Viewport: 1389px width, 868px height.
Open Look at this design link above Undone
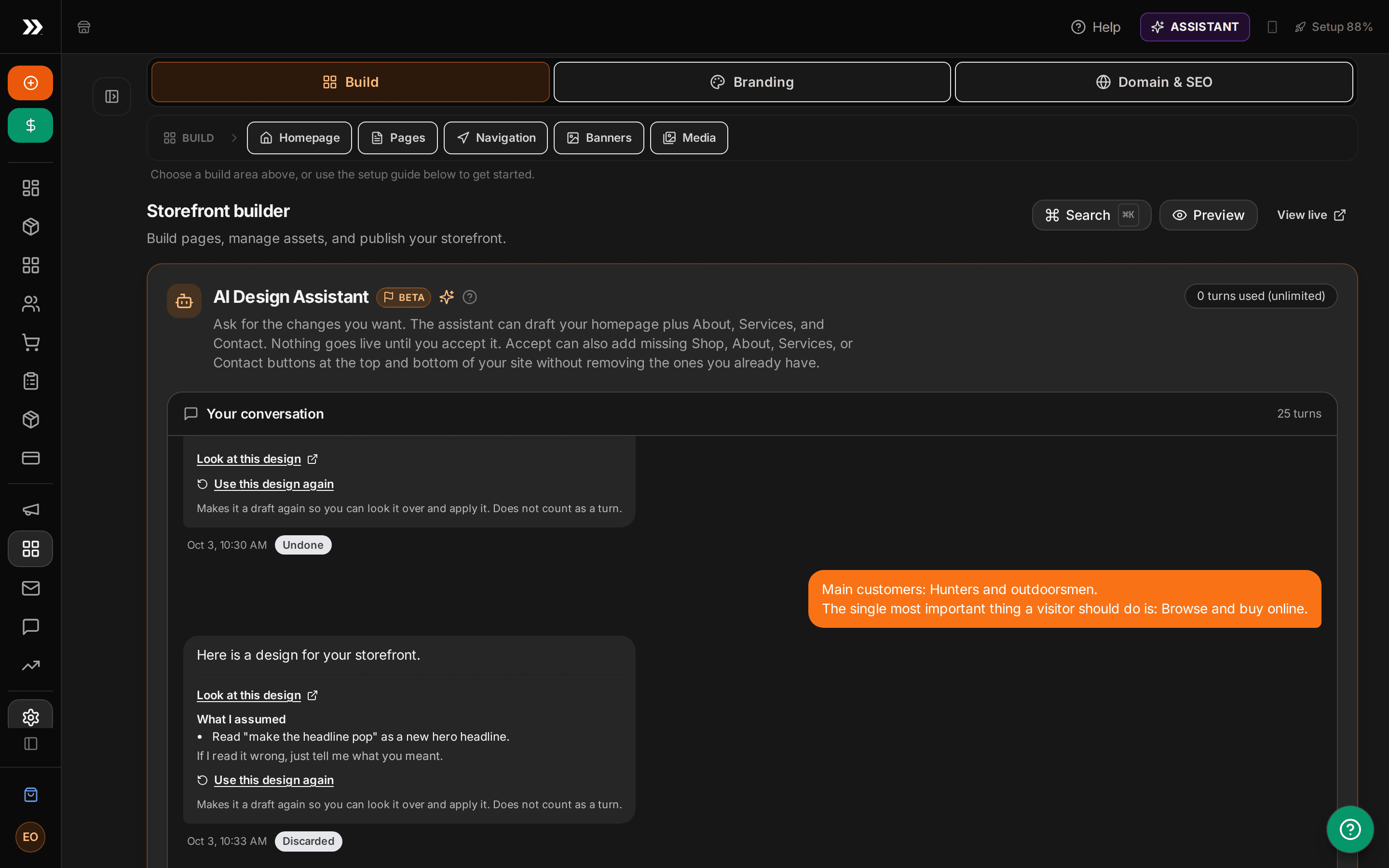click(x=257, y=459)
